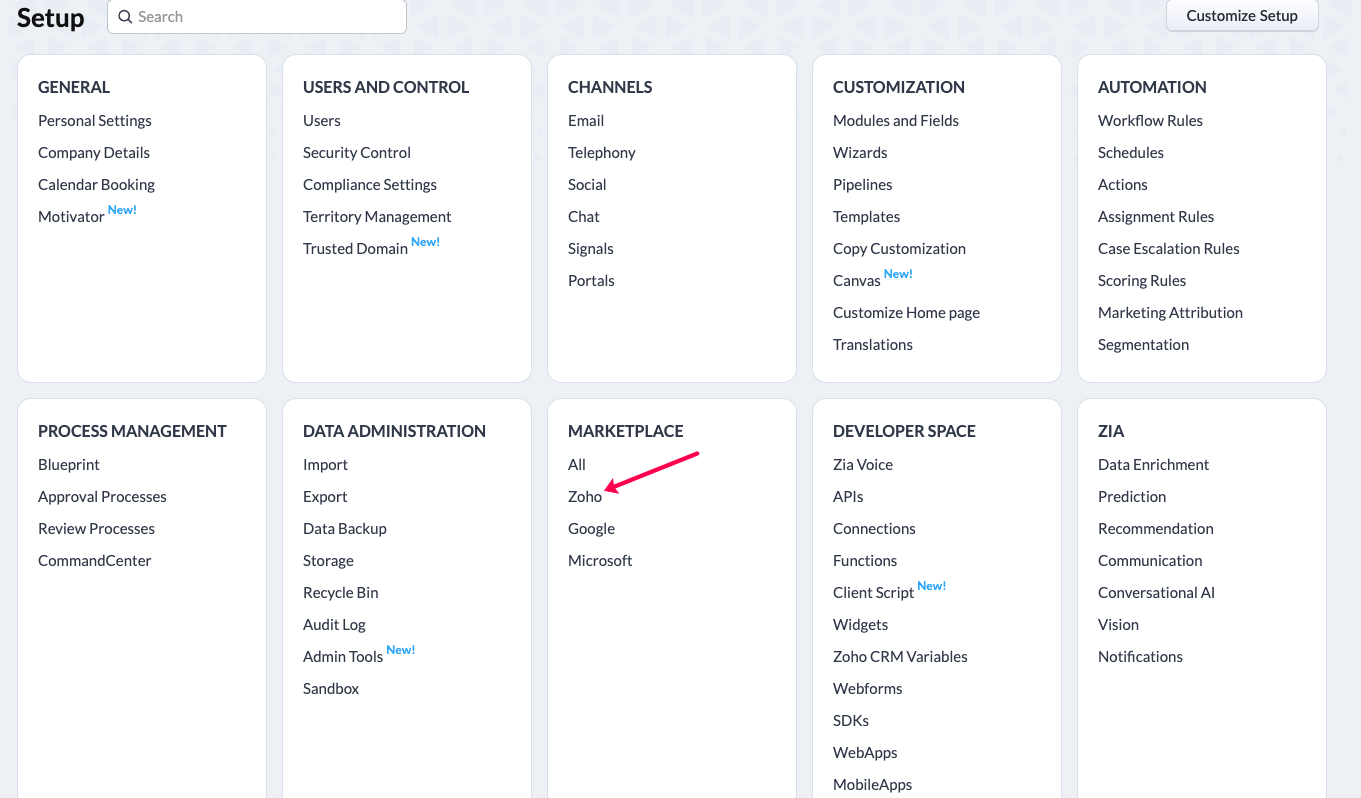The width and height of the screenshot is (1361, 798).
Task: Open Motivator under General
Action: (71, 217)
